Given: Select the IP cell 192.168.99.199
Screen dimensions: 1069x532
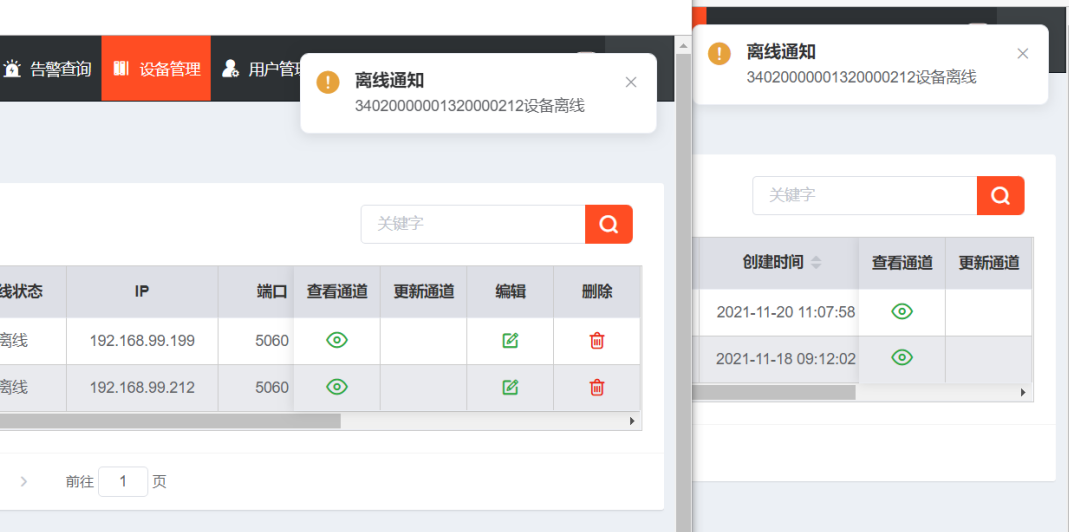Looking at the screenshot, I should (142, 340).
